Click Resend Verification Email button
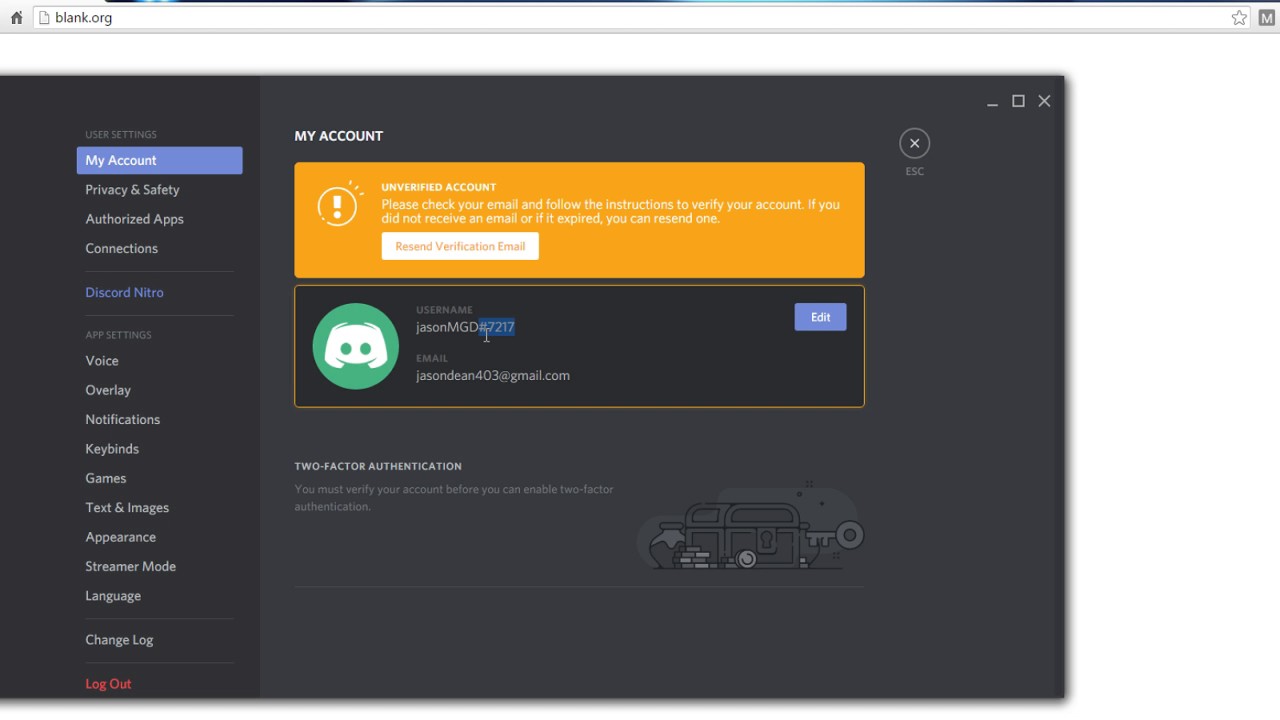 coord(460,246)
